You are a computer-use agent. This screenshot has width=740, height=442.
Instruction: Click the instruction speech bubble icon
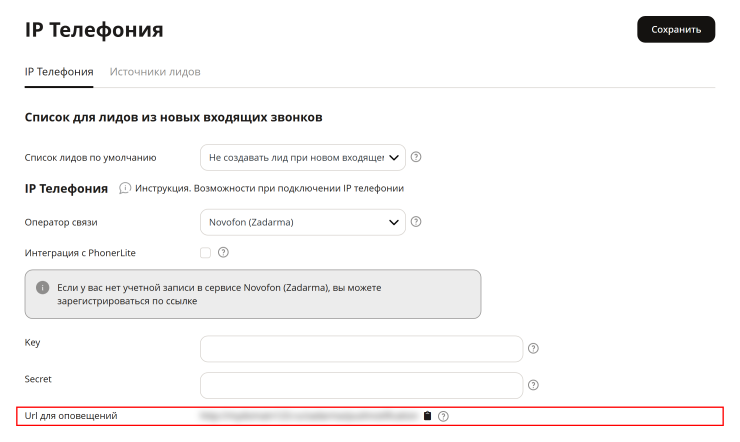tap(125, 188)
